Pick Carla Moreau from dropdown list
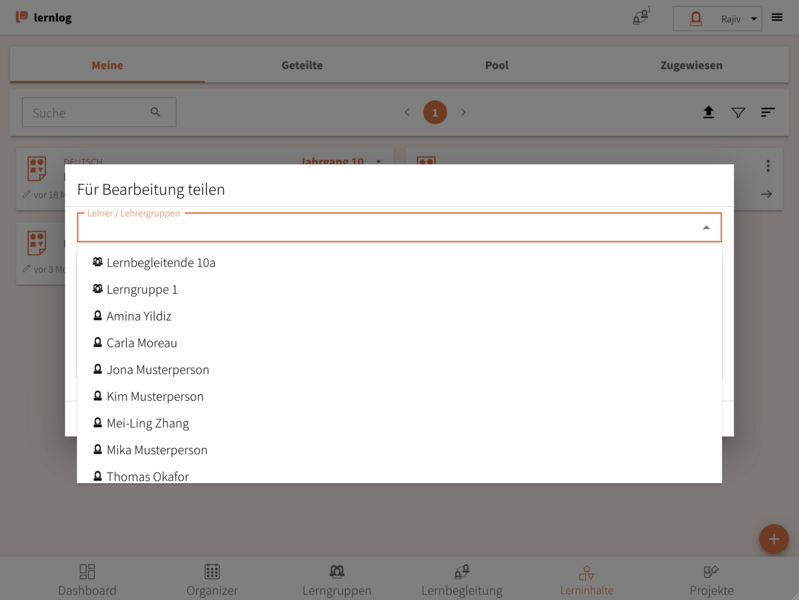 tap(141, 343)
